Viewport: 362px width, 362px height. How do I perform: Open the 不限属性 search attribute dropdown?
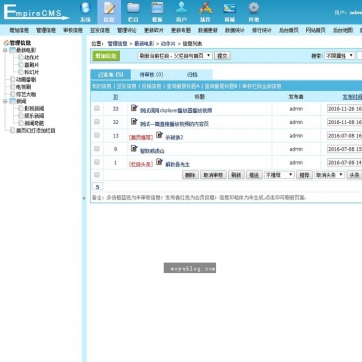pos(340,56)
